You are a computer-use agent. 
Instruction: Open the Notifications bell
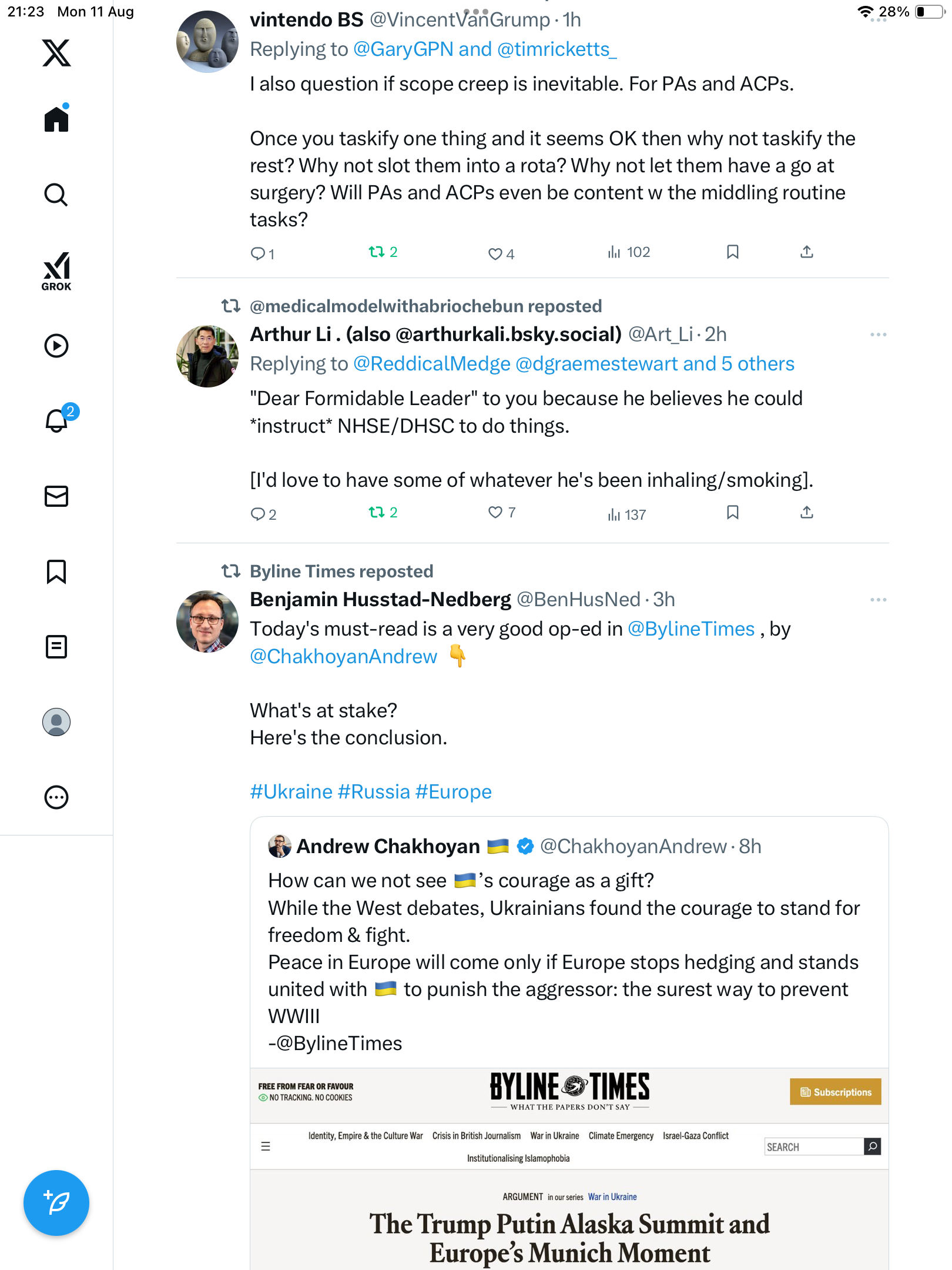click(56, 421)
